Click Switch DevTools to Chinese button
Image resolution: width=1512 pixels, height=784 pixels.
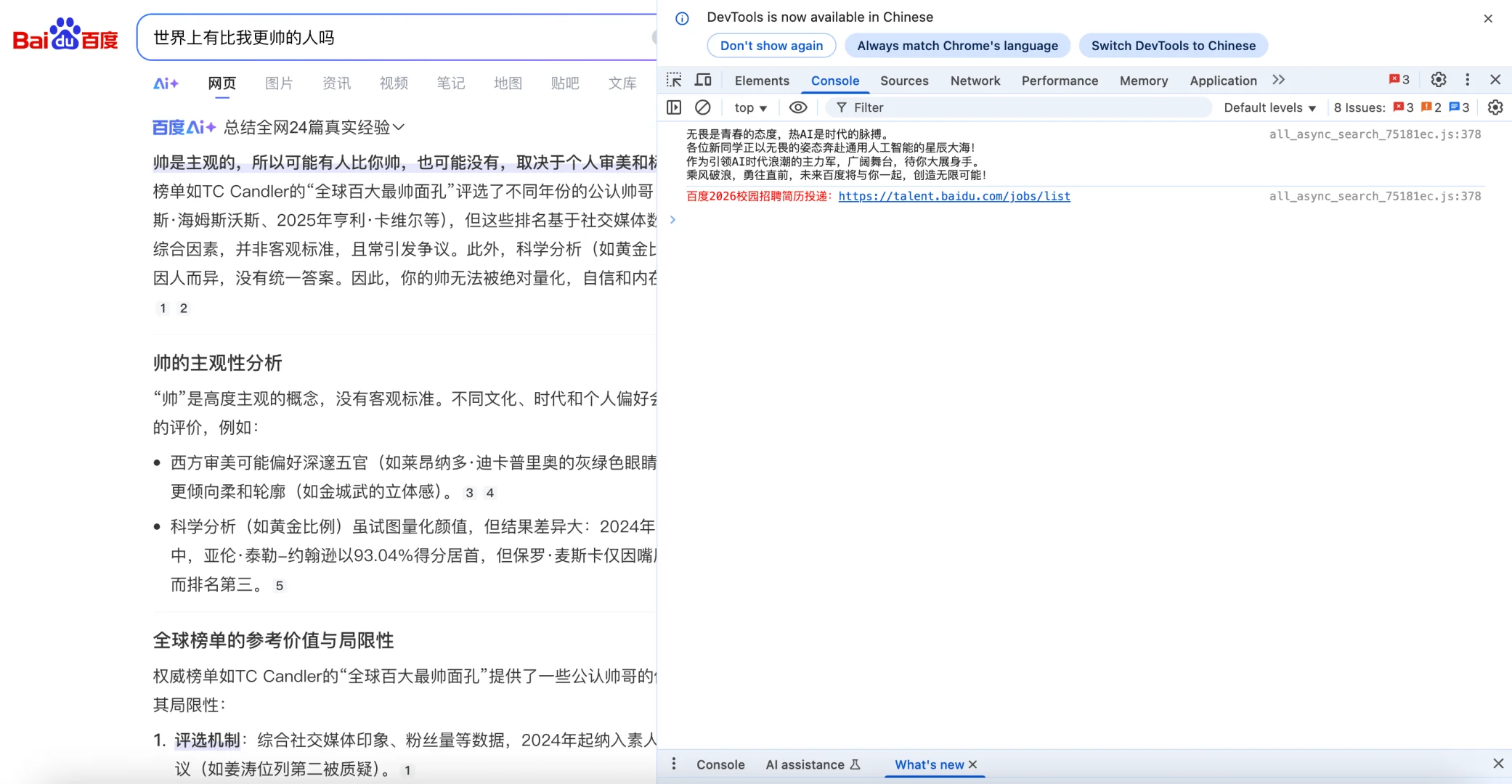point(1173,46)
